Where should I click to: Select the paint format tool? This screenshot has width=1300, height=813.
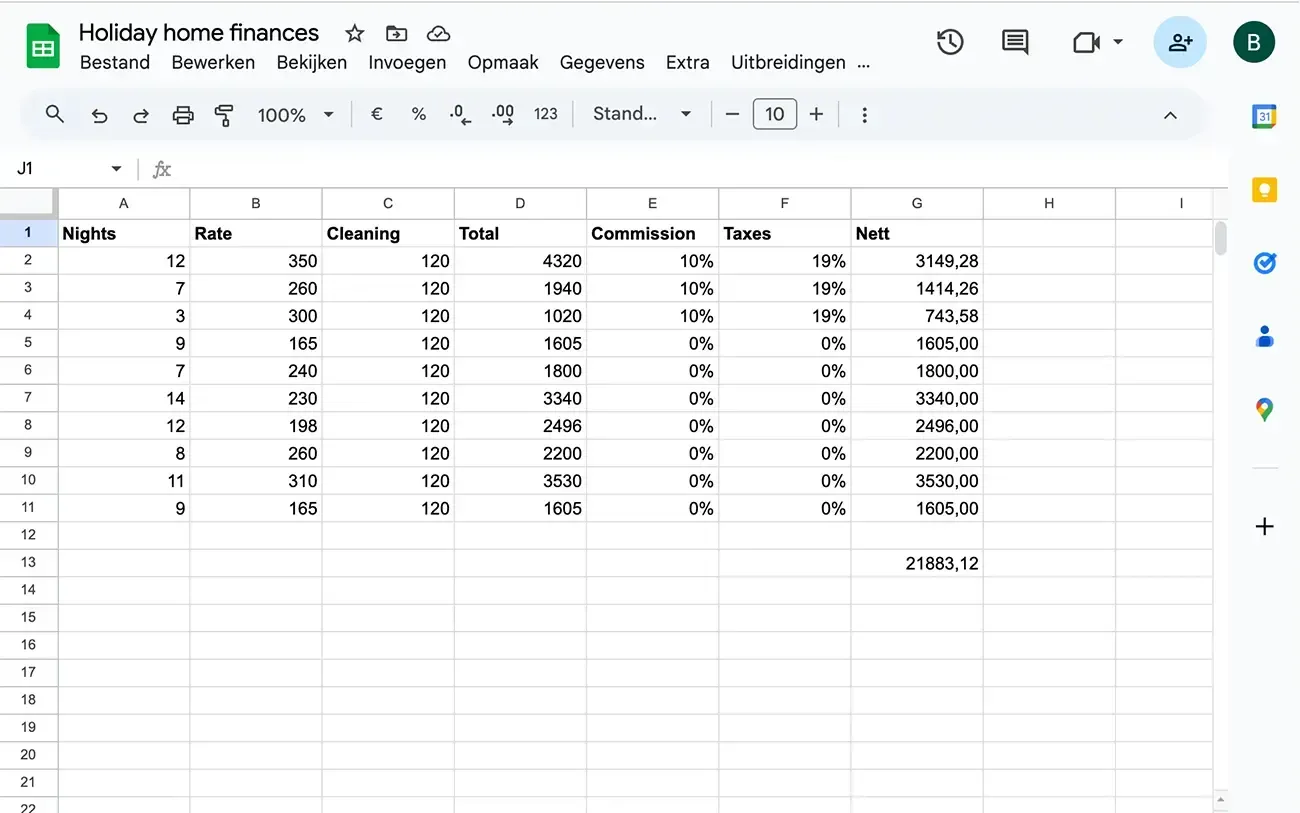coord(224,114)
